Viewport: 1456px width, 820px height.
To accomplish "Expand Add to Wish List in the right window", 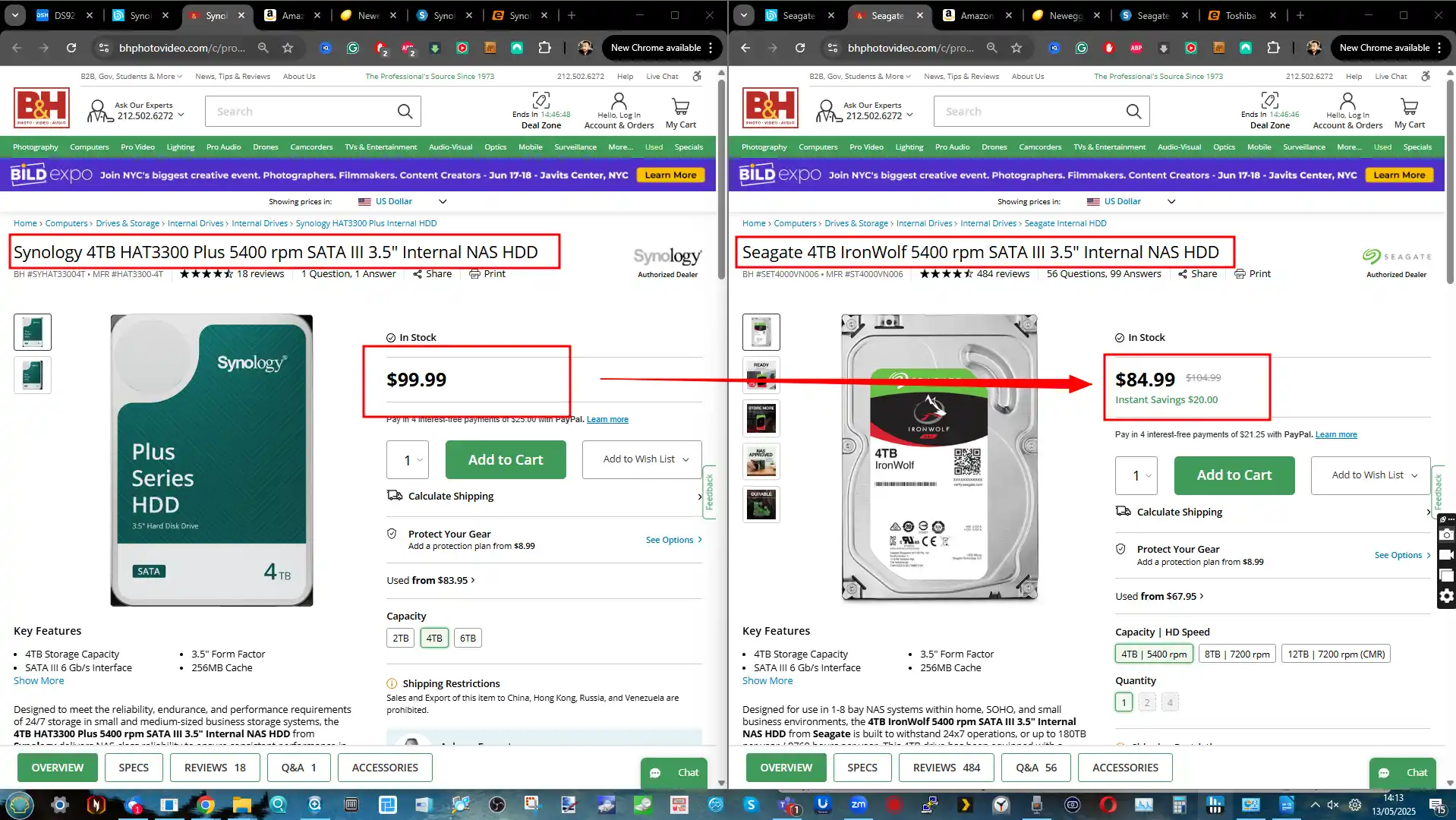I will point(1371,475).
